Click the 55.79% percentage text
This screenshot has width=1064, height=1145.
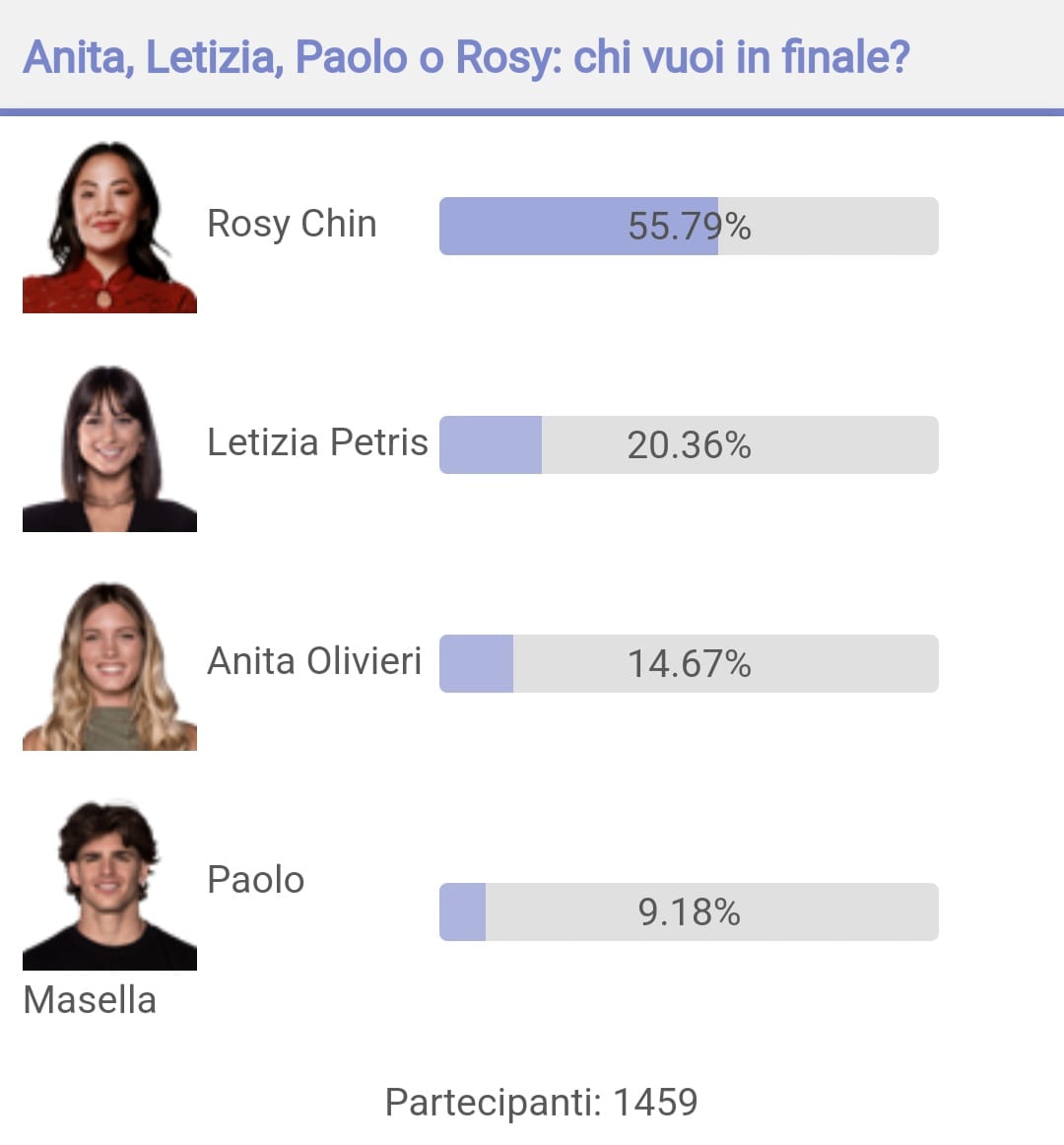coord(690,227)
